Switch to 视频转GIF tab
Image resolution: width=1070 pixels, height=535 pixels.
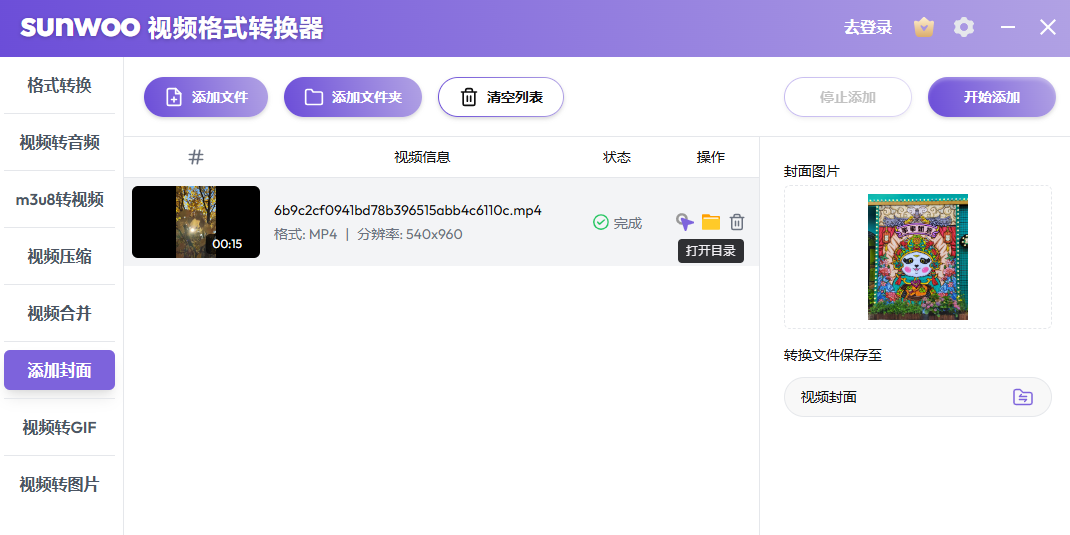(x=59, y=427)
